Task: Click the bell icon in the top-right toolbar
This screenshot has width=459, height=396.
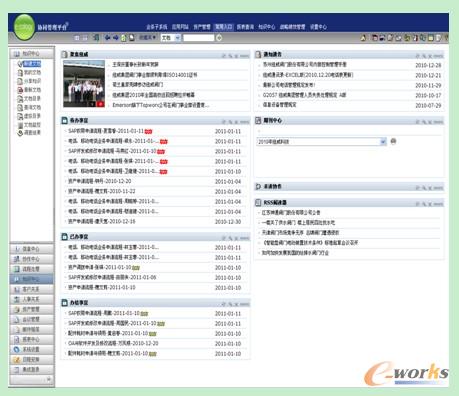Action: tap(363, 38)
